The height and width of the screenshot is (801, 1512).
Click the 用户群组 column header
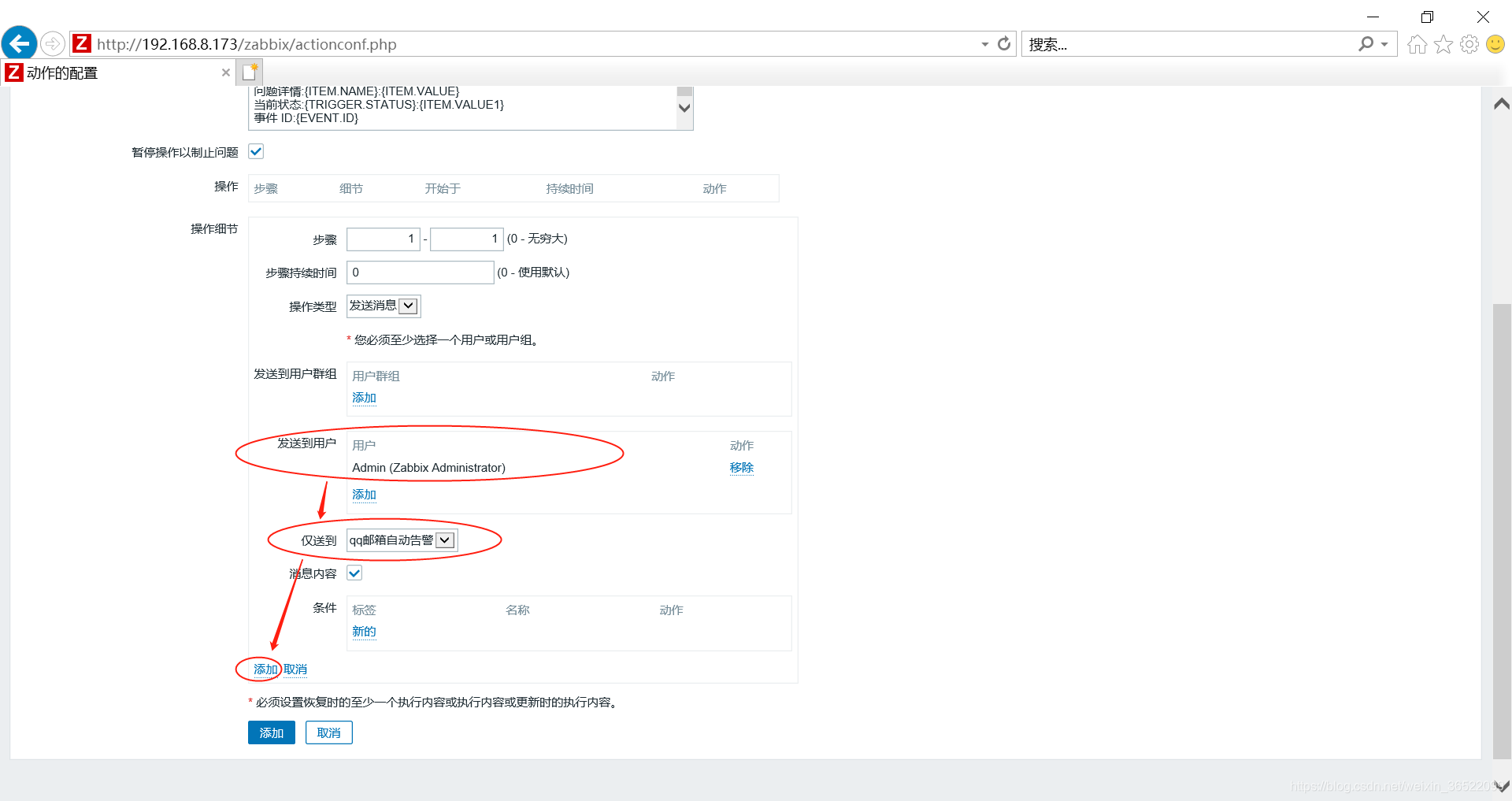click(x=376, y=376)
